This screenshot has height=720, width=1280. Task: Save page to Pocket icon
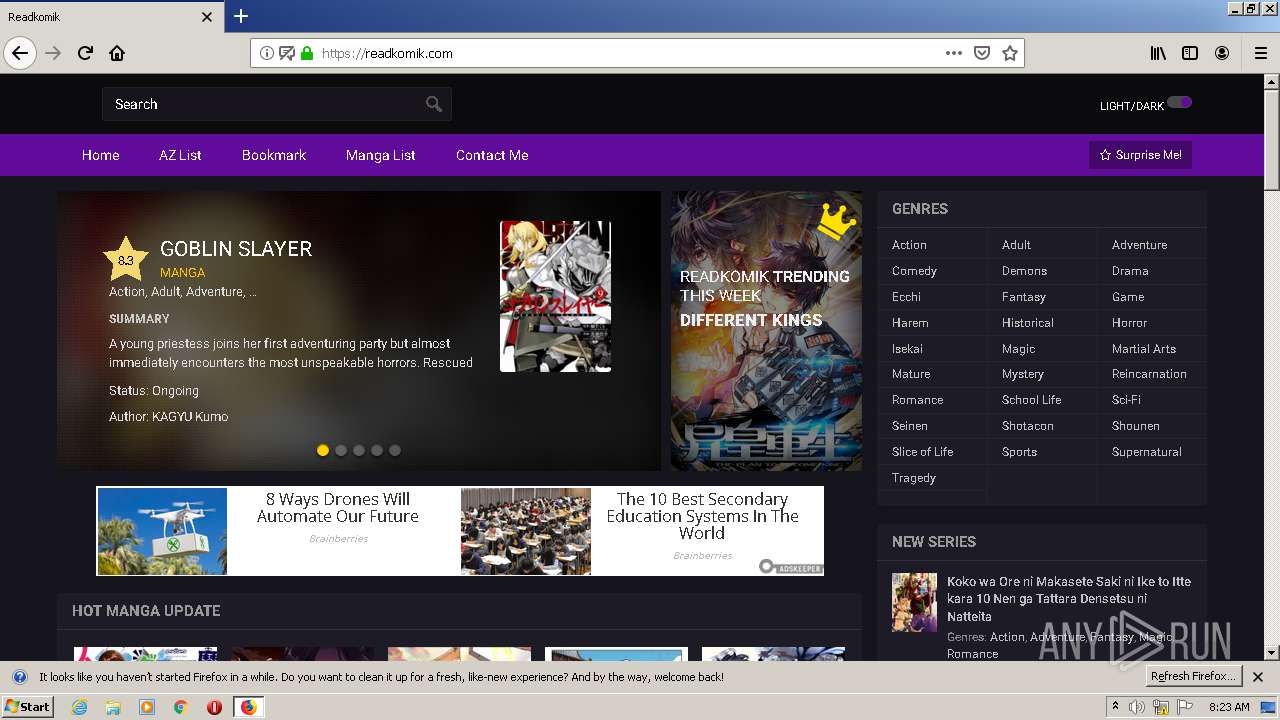coord(982,53)
